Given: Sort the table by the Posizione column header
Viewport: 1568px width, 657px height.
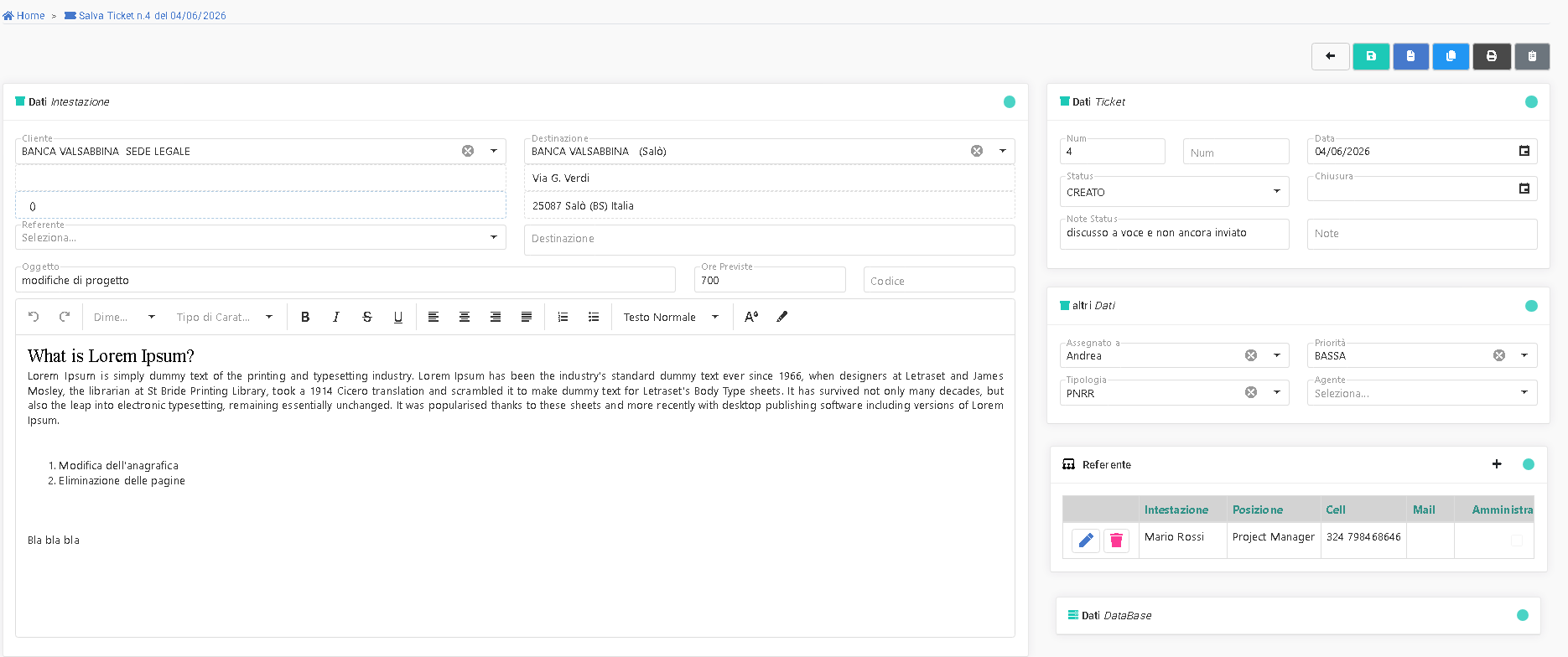Looking at the screenshot, I should [1257, 510].
